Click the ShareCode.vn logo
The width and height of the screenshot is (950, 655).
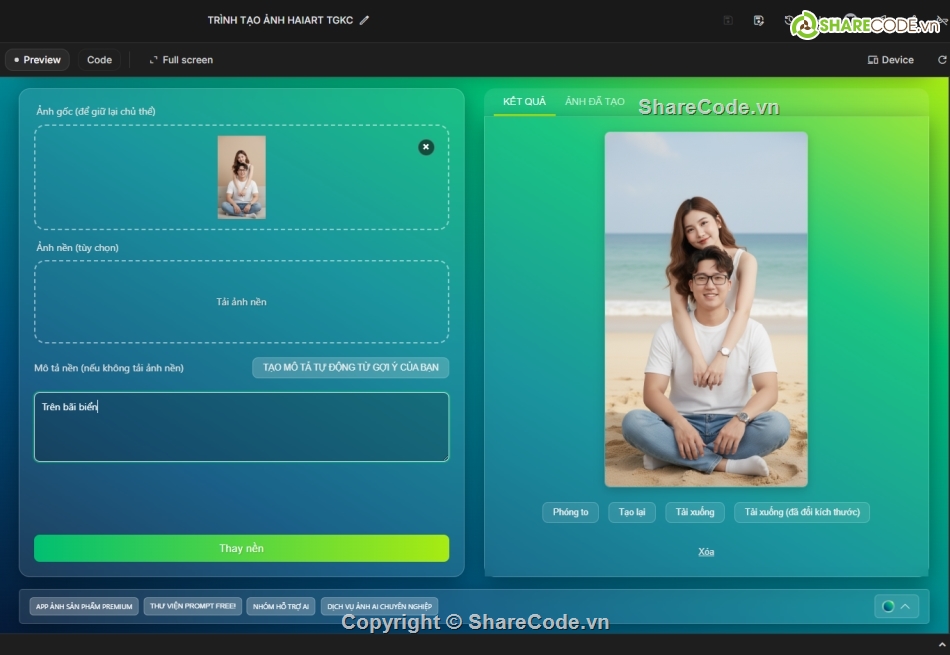click(x=866, y=21)
